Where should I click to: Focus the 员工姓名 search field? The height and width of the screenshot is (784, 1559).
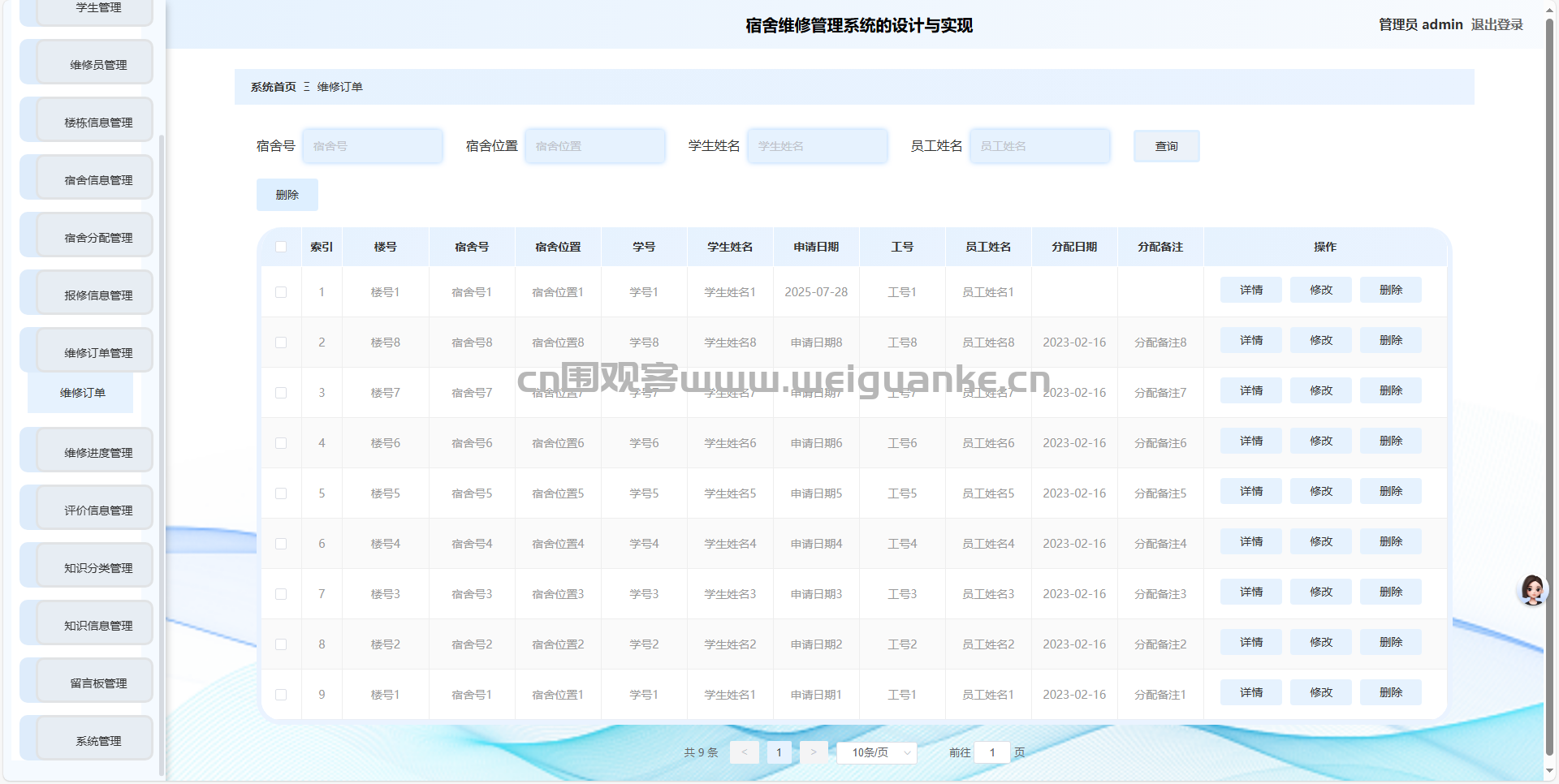(x=1040, y=146)
